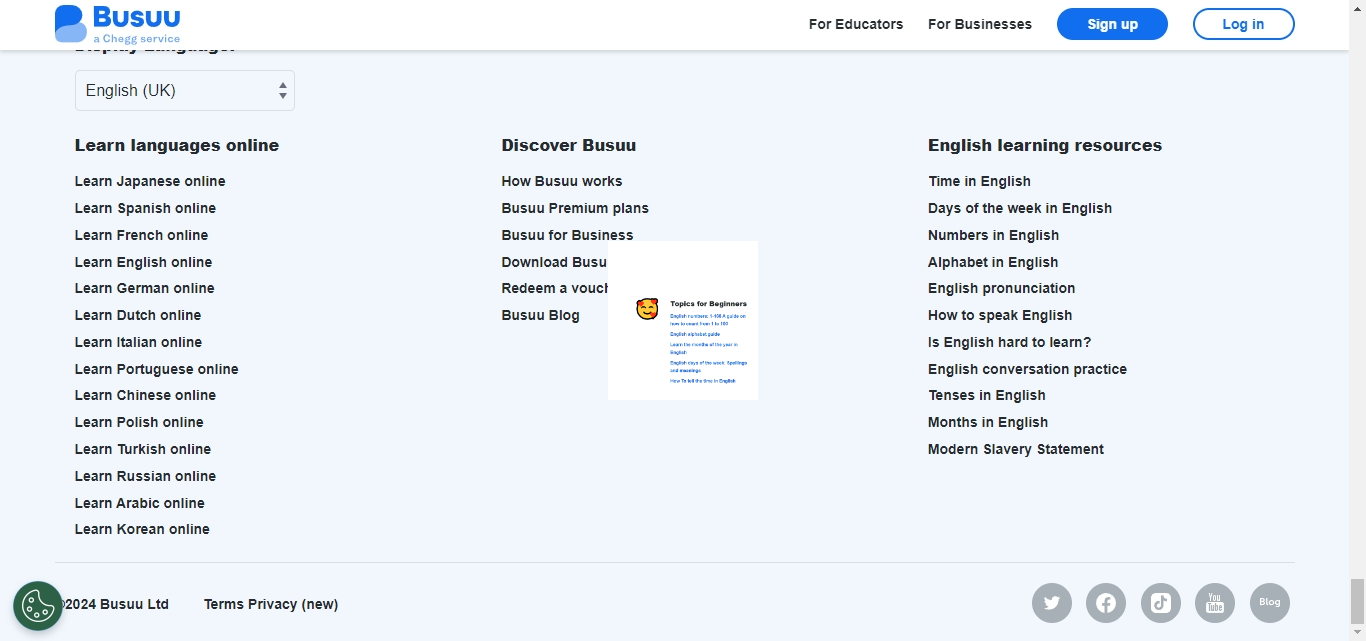Open Learn Korean online link

[x=142, y=529]
